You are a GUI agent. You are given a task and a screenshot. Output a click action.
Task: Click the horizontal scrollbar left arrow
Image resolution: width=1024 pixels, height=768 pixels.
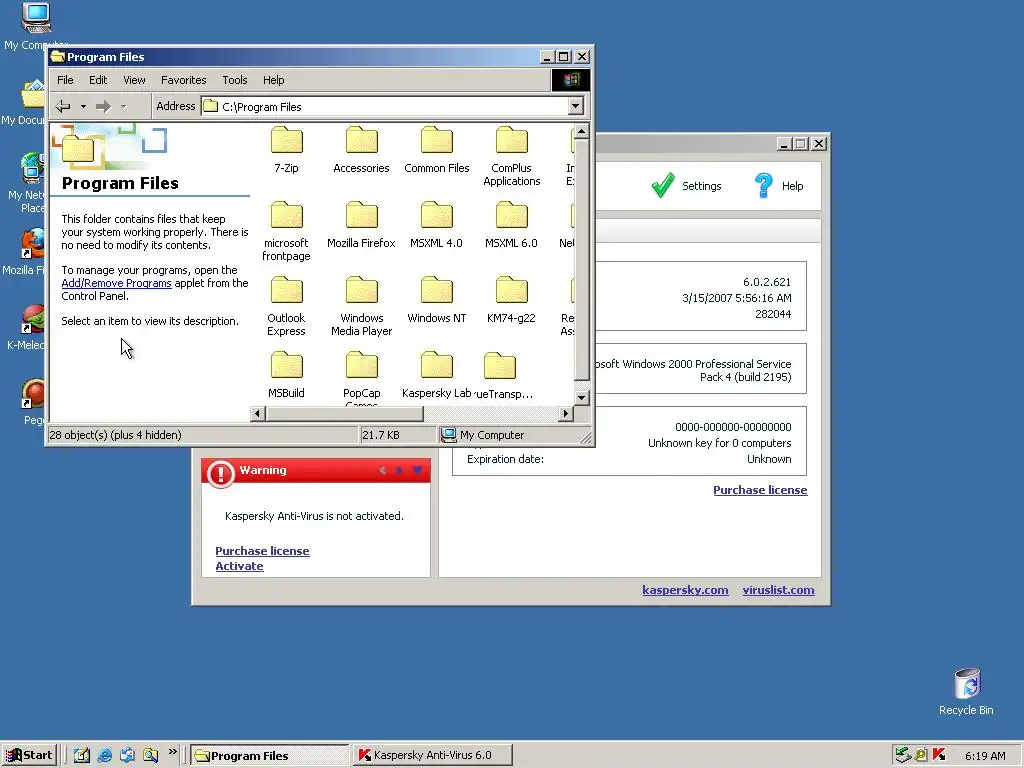[258, 413]
